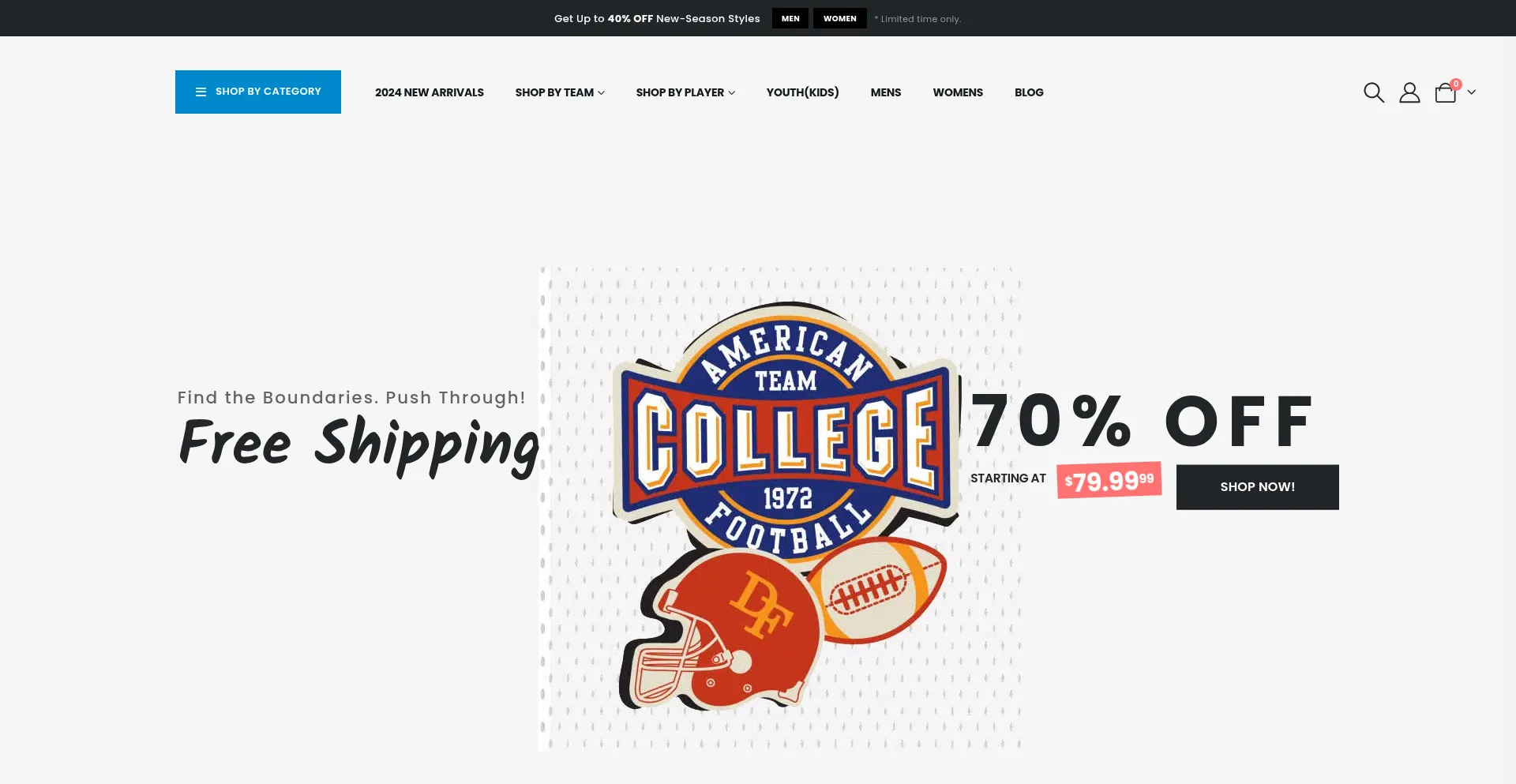The image size is (1516, 784).
Task: Open the Youth(Kids) menu item
Action: (x=802, y=92)
